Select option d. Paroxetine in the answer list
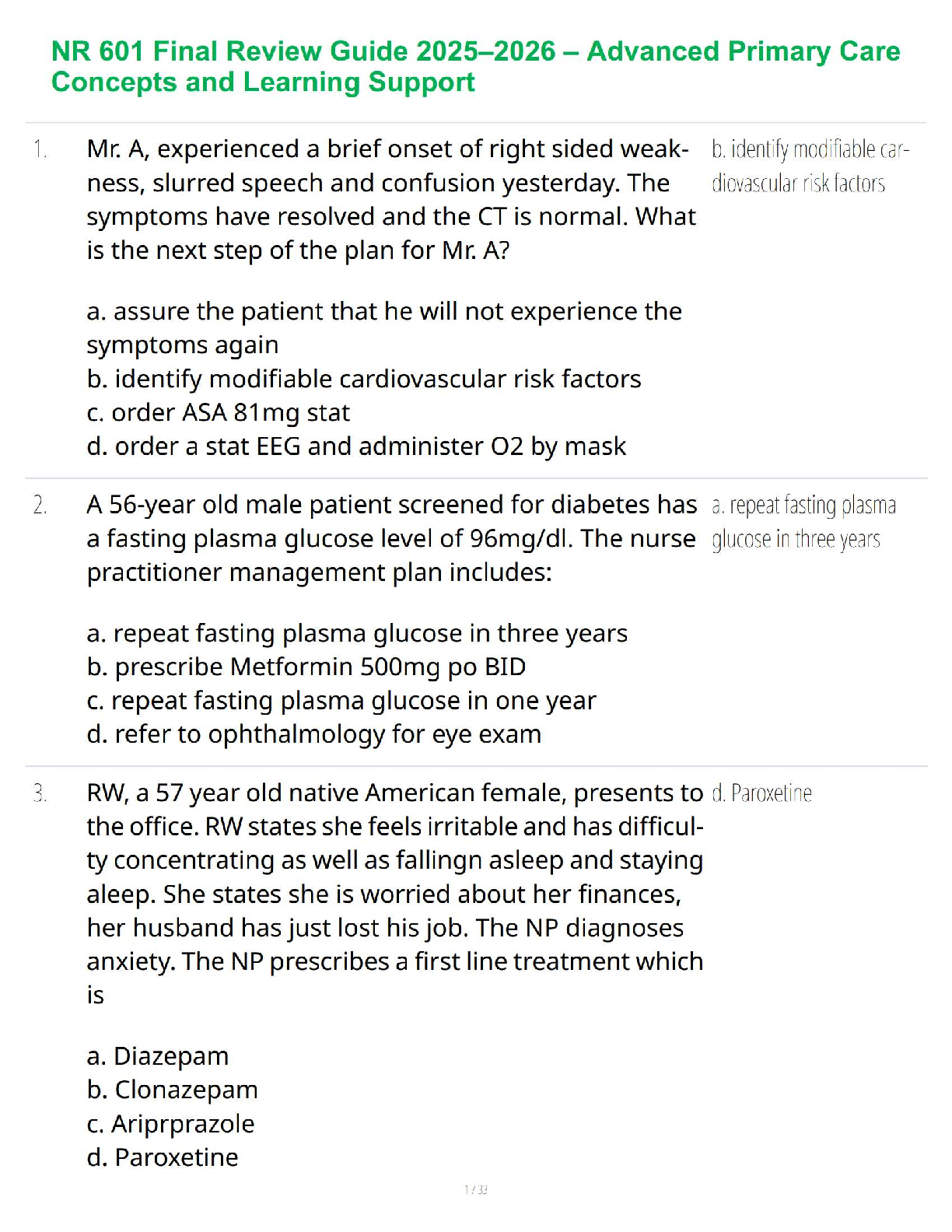Image resolution: width=952 pixels, height=1232 pixels. coord(163,1157)
